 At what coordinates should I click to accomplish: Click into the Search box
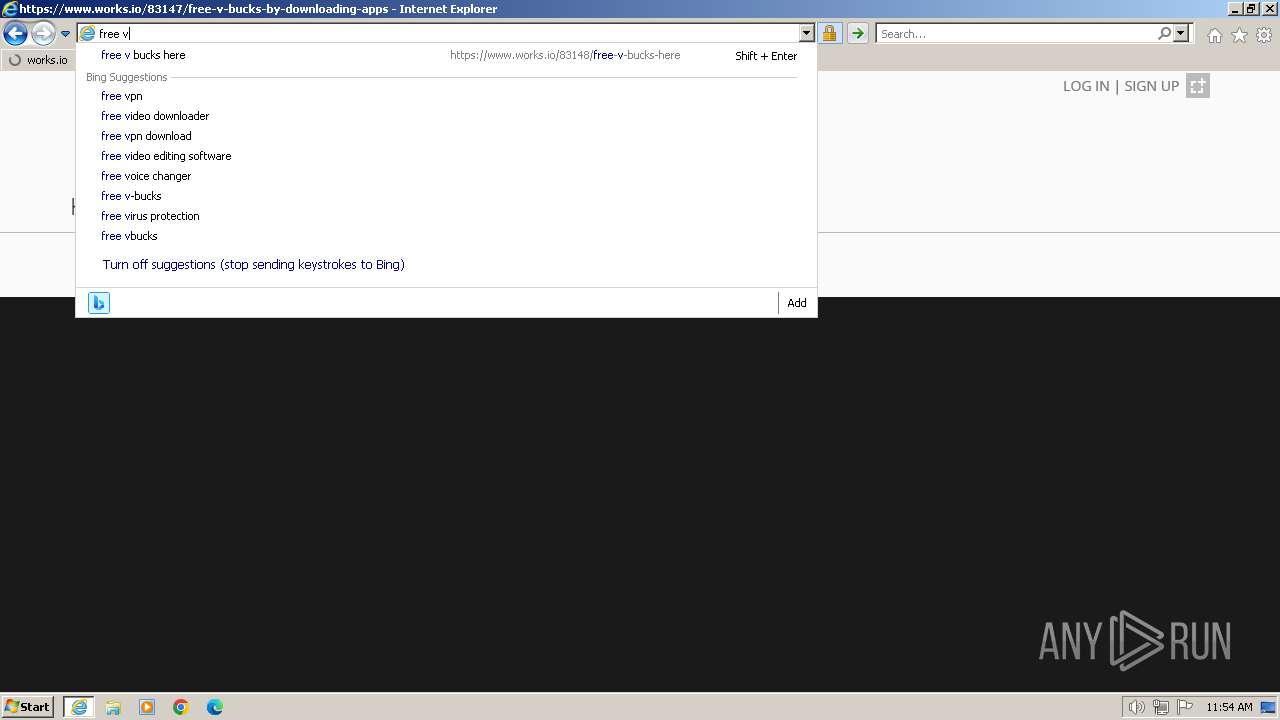click(1015, 33)
